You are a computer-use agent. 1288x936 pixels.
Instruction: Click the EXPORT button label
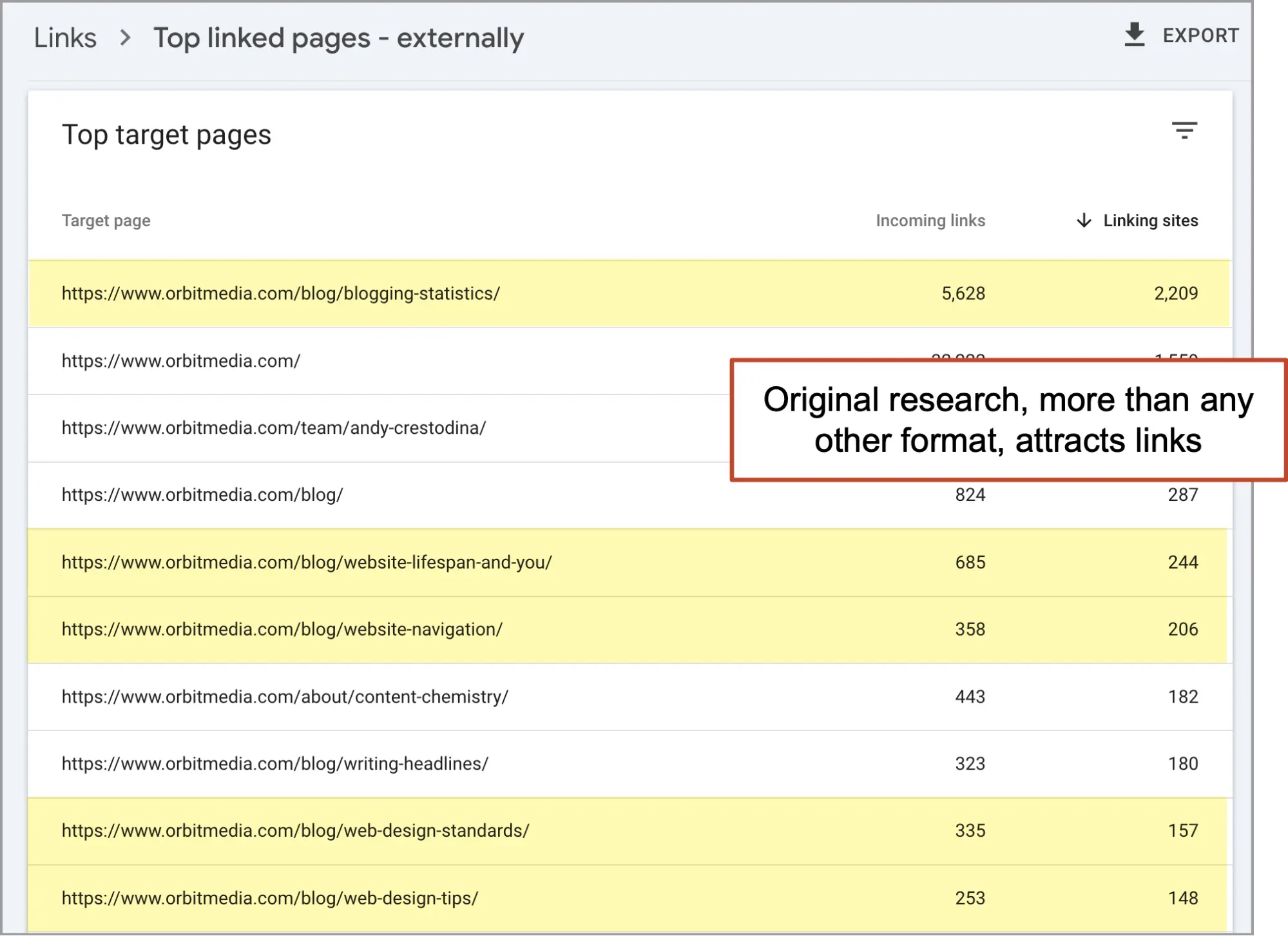point(1200,35)
